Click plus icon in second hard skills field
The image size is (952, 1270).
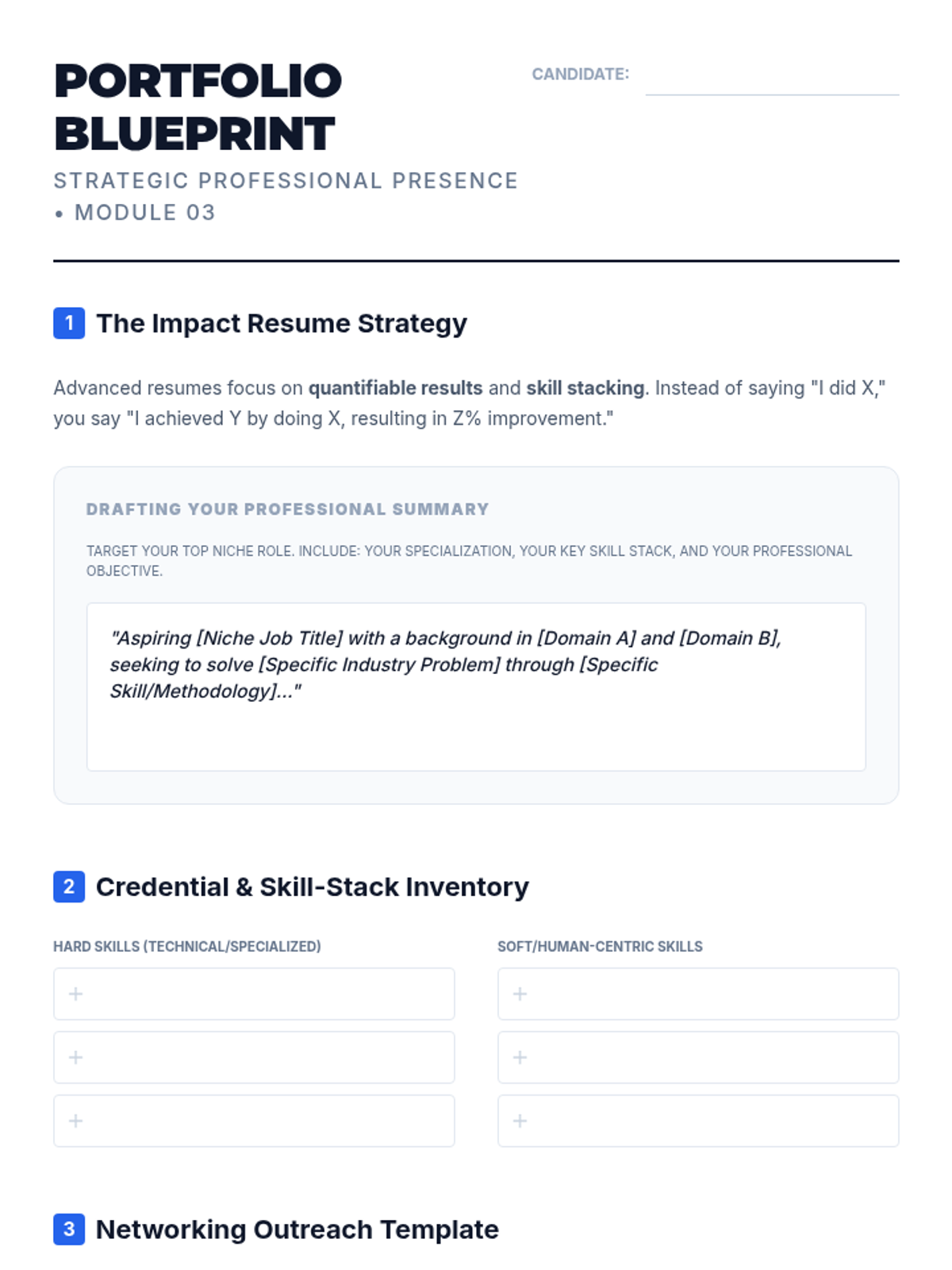75,1057
